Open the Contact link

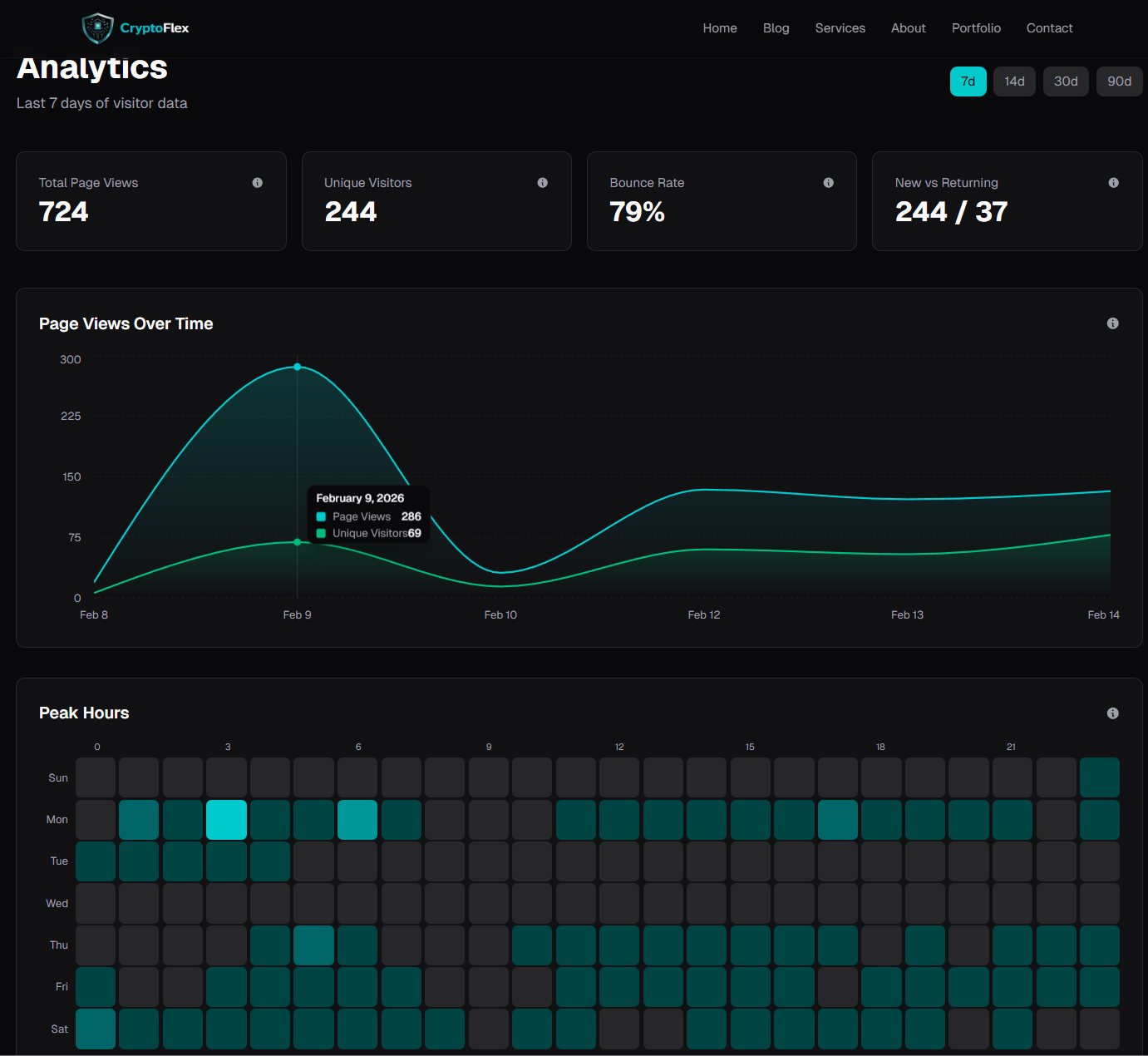pyautogui.click(x=1049, y=27)
